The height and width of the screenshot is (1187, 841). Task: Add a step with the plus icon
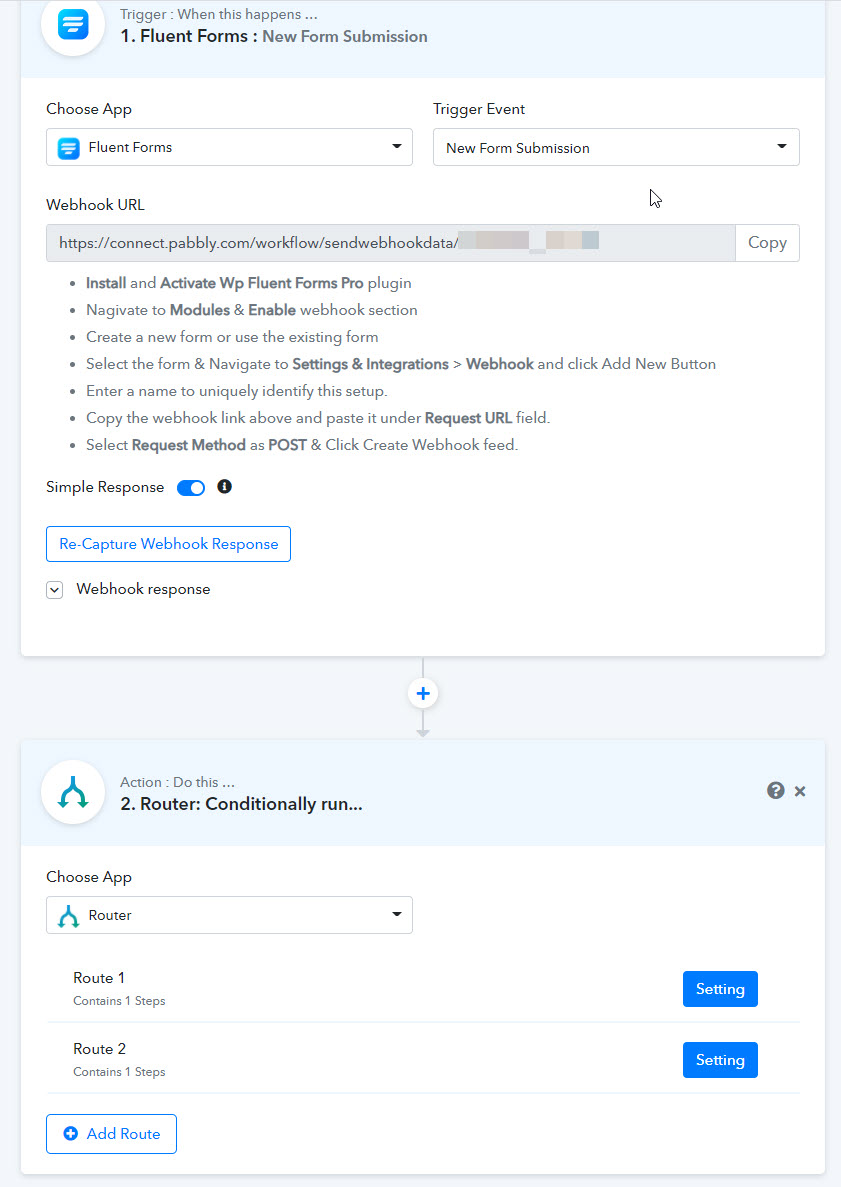coord(422,693)
